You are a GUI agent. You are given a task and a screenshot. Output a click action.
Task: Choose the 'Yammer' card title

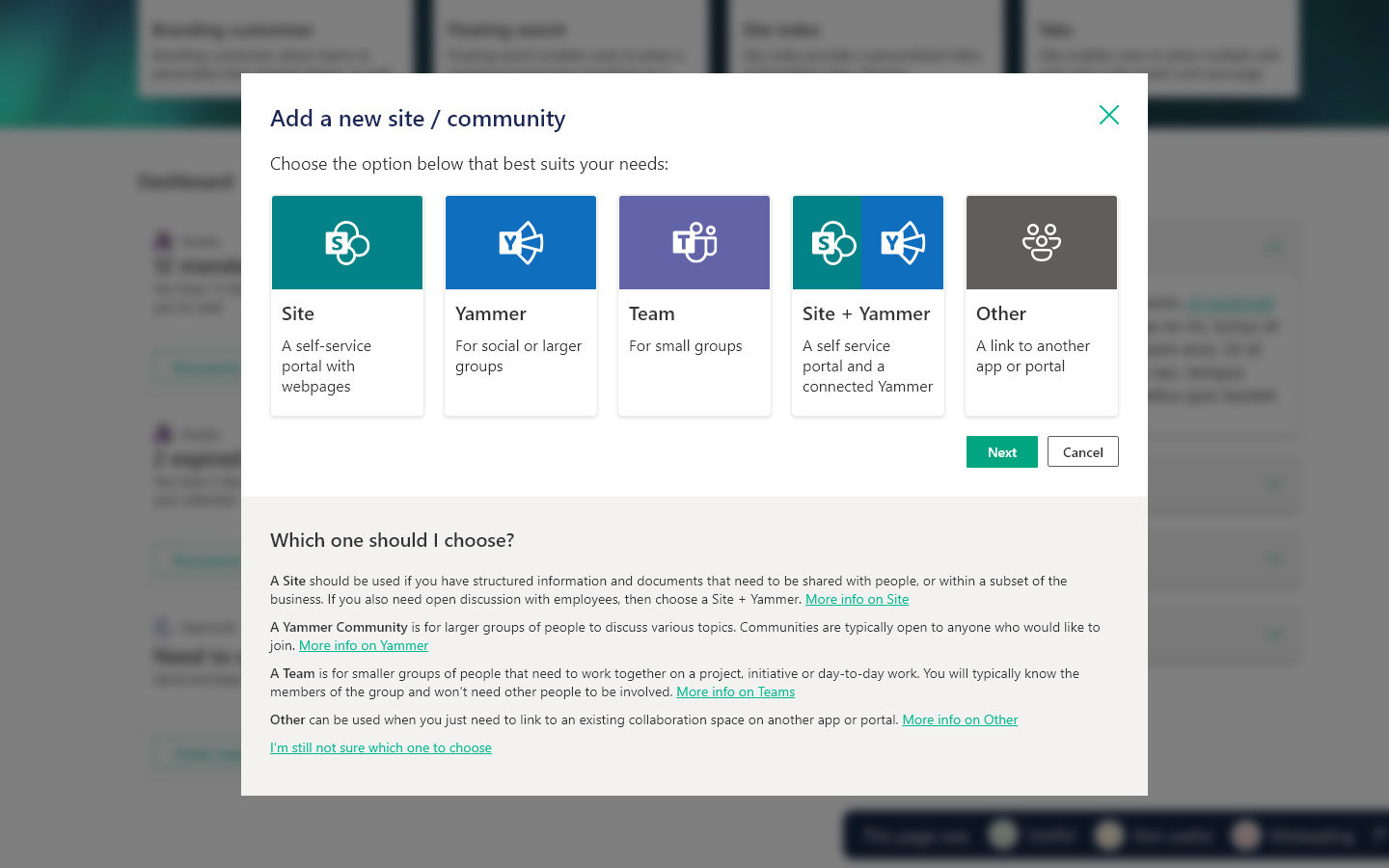point(491,313)
